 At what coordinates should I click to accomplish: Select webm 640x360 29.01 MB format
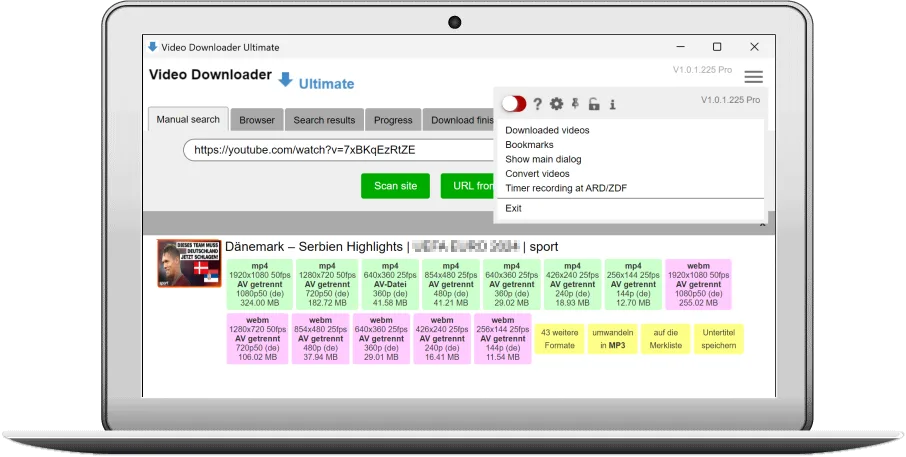click(381, 339)
